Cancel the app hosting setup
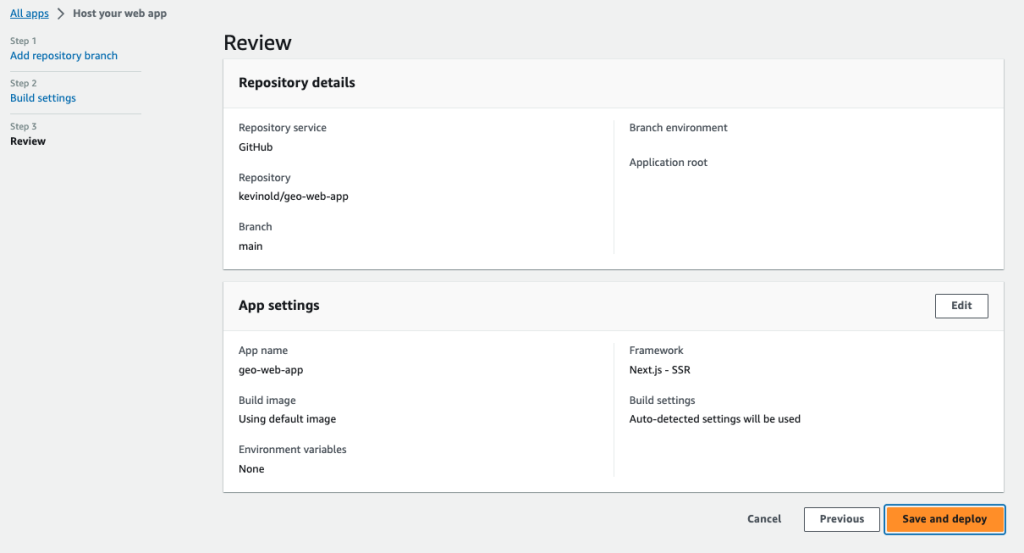 (x=764, y=519)
